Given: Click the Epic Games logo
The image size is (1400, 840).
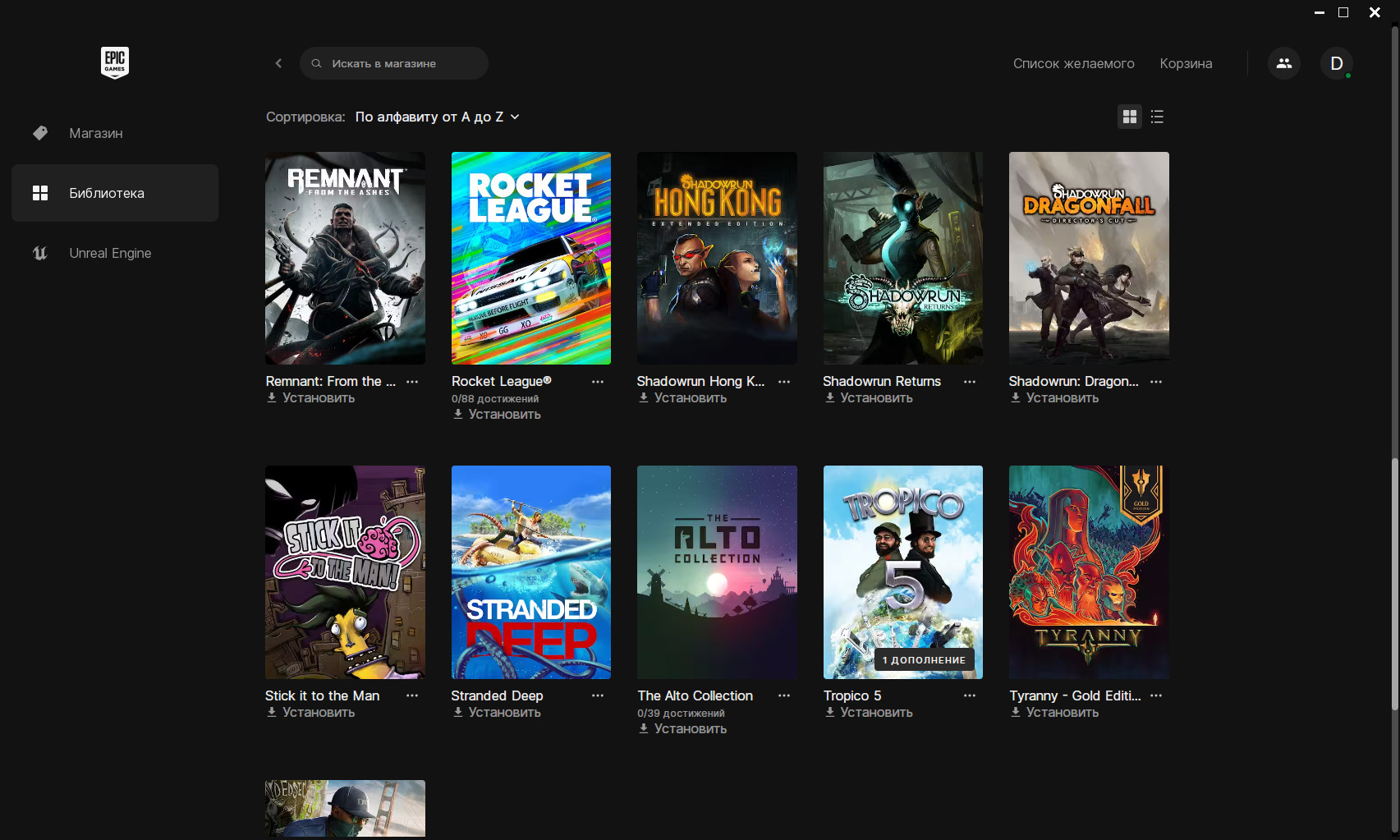Looking at the screenshot, I should click(x=115, y=62).
